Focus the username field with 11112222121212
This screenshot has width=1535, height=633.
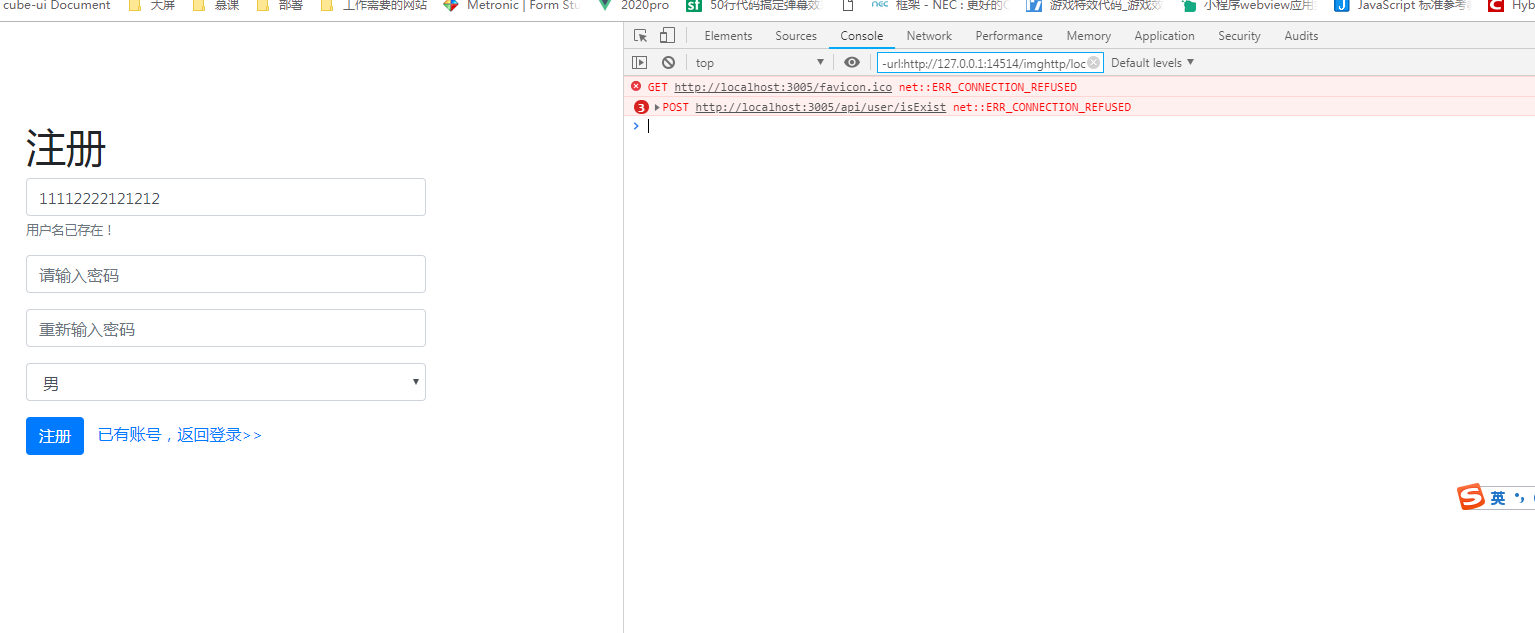coord(226,197)
